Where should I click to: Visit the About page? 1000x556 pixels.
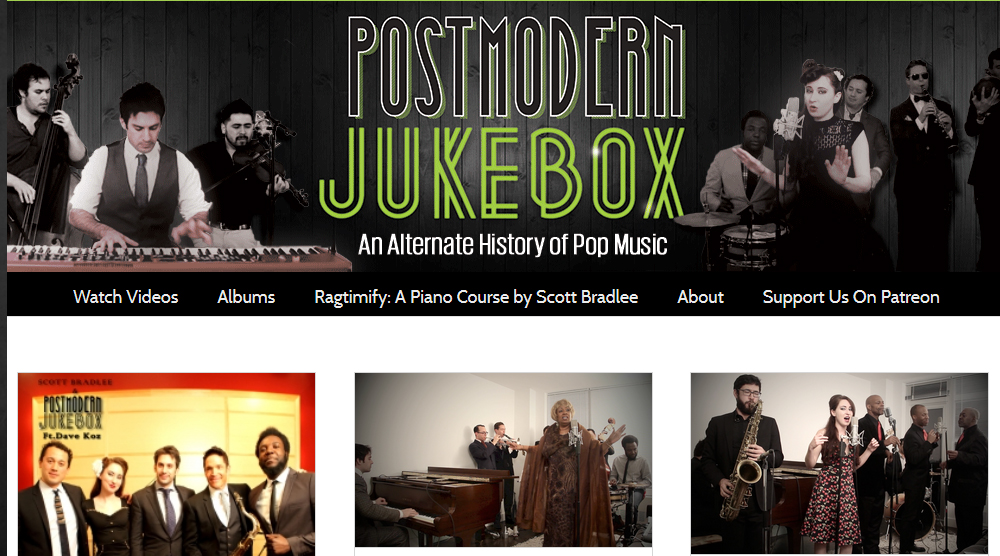[700, 297]
